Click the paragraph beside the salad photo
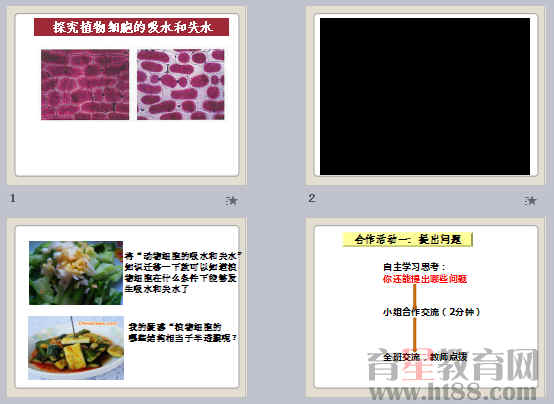554x404 pixels. (184, 272)
